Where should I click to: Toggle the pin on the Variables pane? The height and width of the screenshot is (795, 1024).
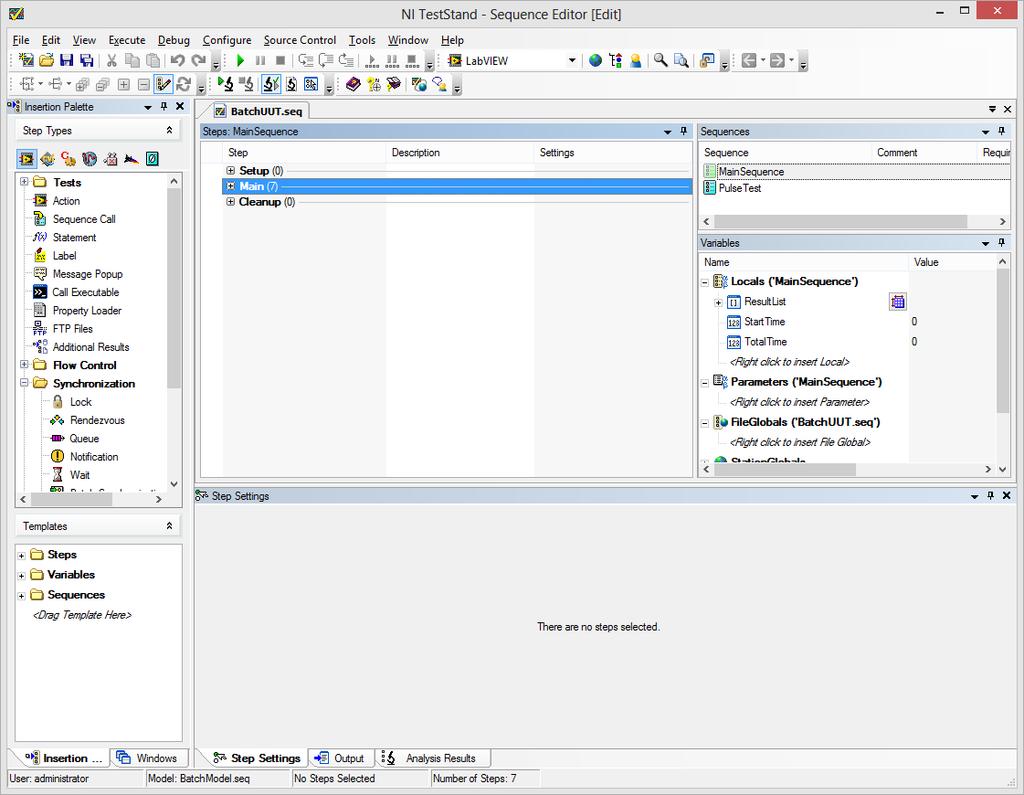(x=1001, y=242)
